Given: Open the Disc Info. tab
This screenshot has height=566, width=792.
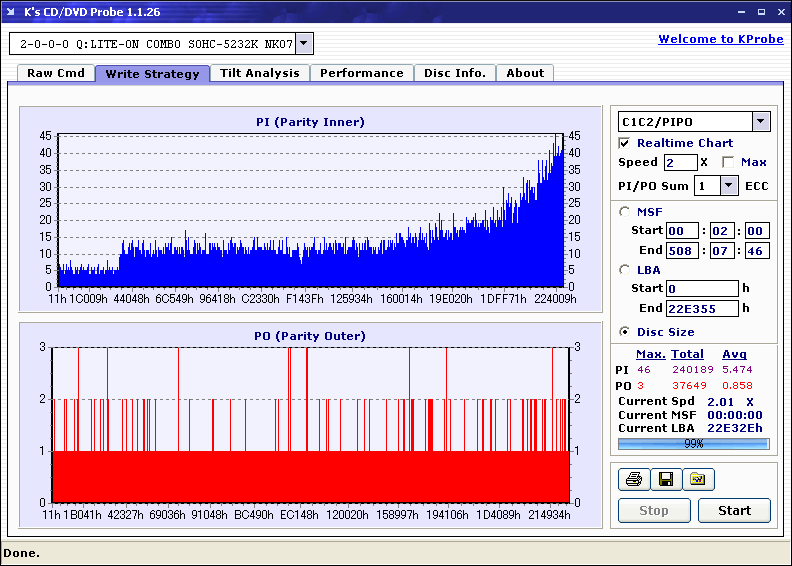Looking at the screenshot, I should [x=455, y=73].
